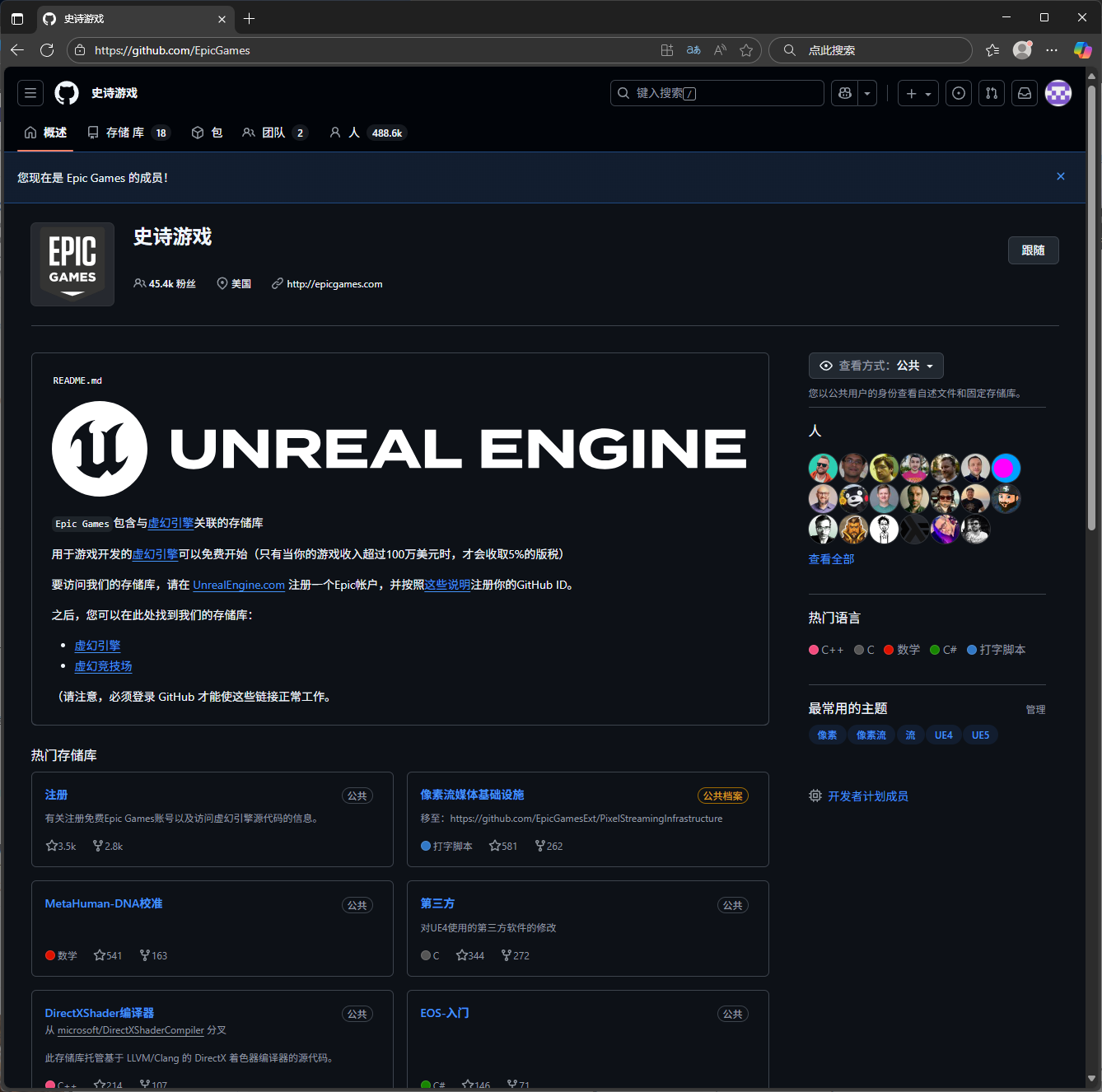Filter by 数学 language in sidebar
Viewport: 1102px width, 1092px height.
click(x=902, y=650)
